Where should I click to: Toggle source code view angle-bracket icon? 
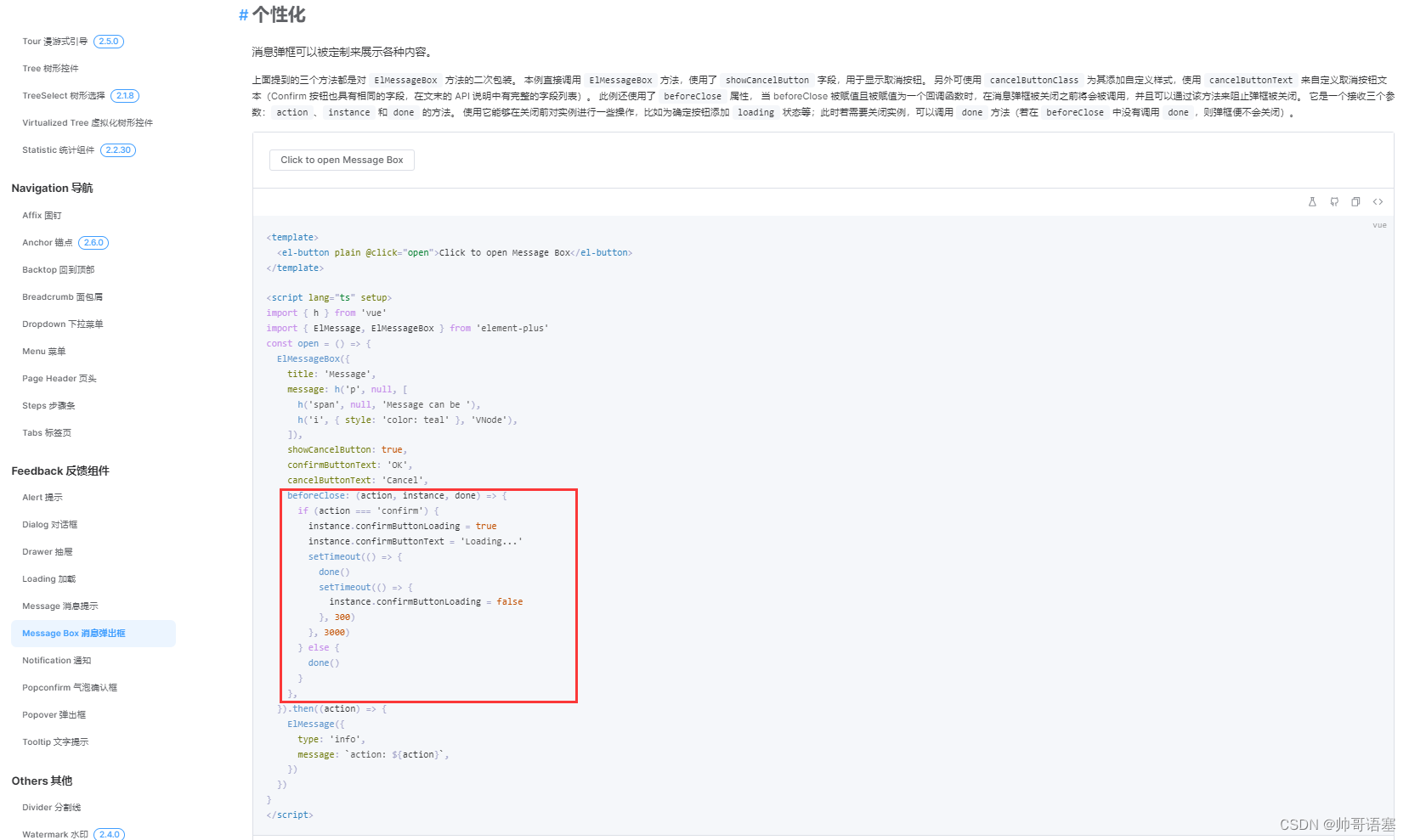point(1378,202)
